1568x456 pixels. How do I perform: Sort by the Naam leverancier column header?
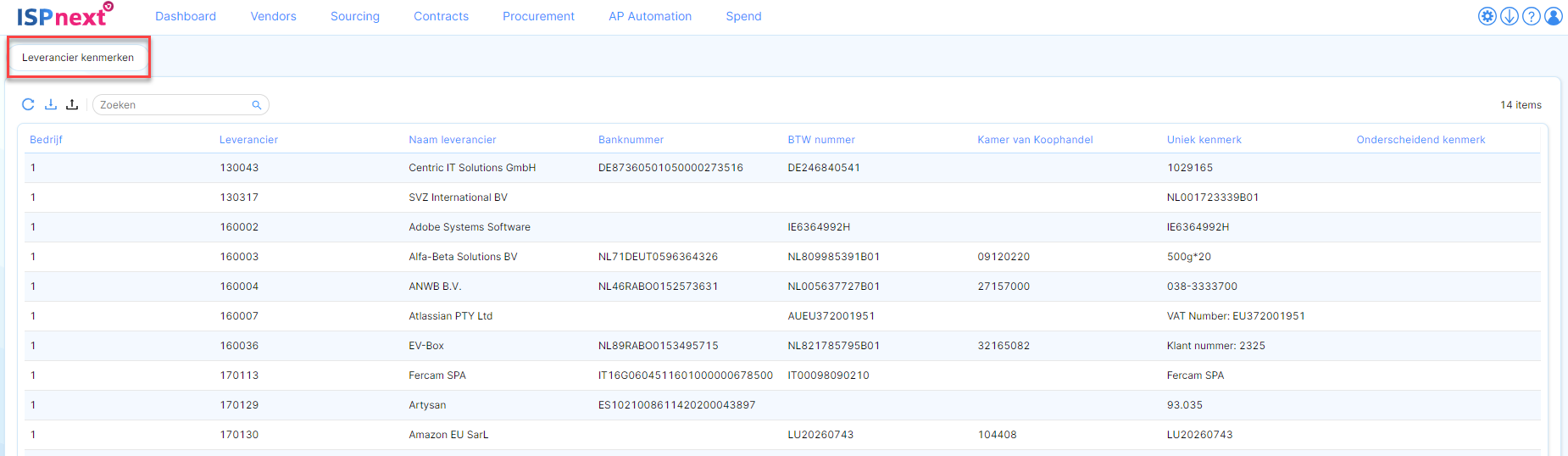pyautogui.click(x=453, y=140)
